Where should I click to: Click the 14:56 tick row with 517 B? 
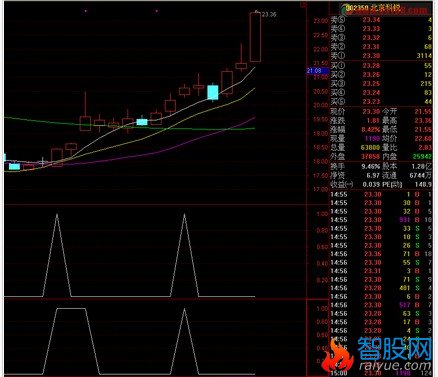[381, 305]
